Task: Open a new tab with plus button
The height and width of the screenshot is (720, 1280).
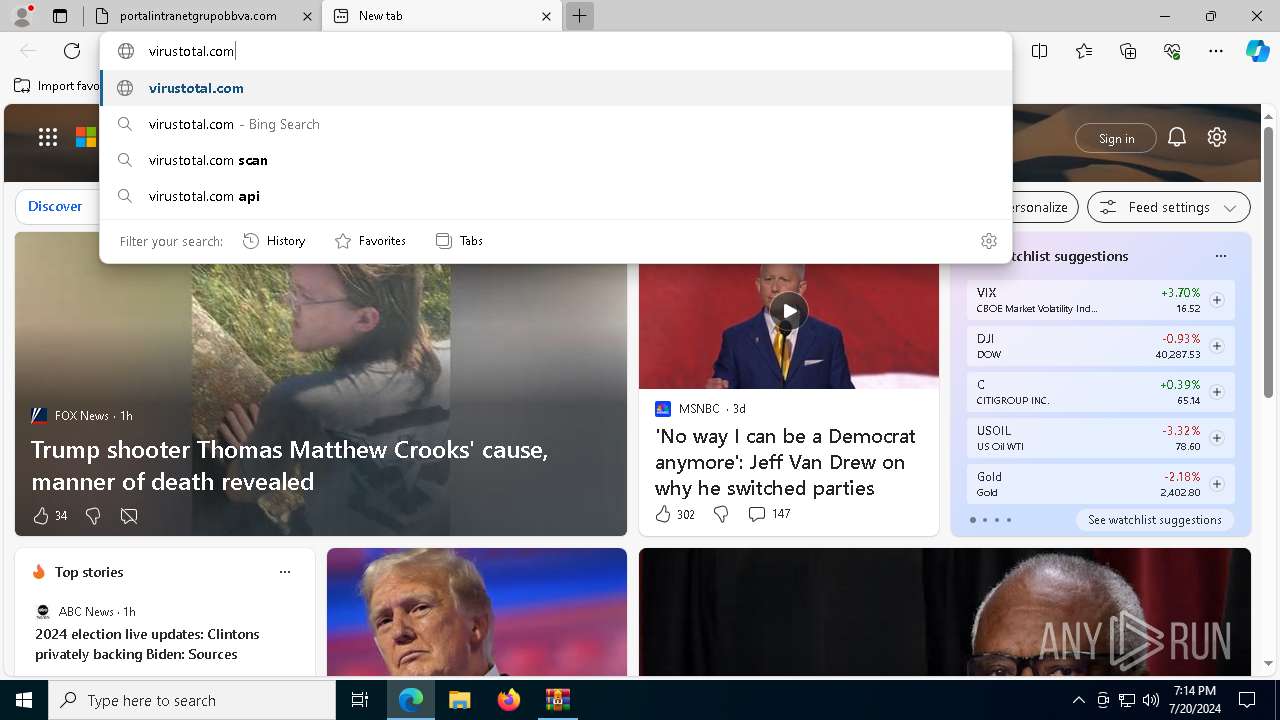Action: point(579,16)
